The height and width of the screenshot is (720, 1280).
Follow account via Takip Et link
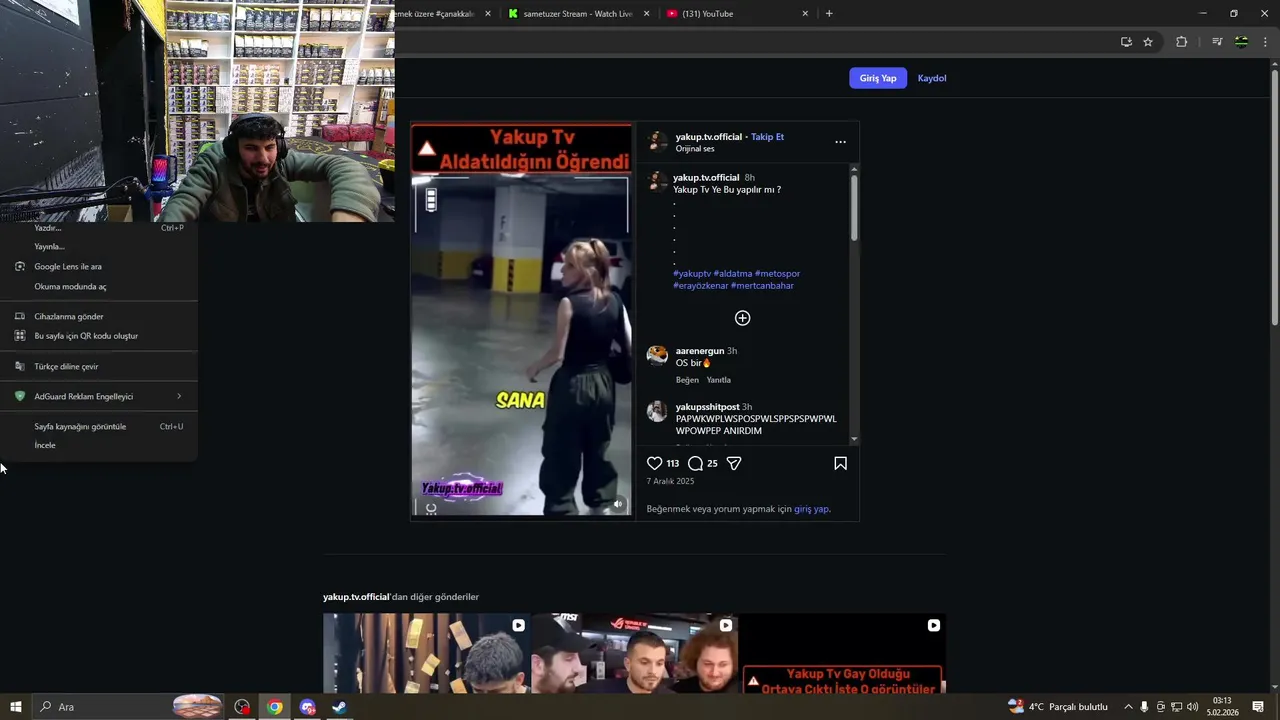click(767, 137)
